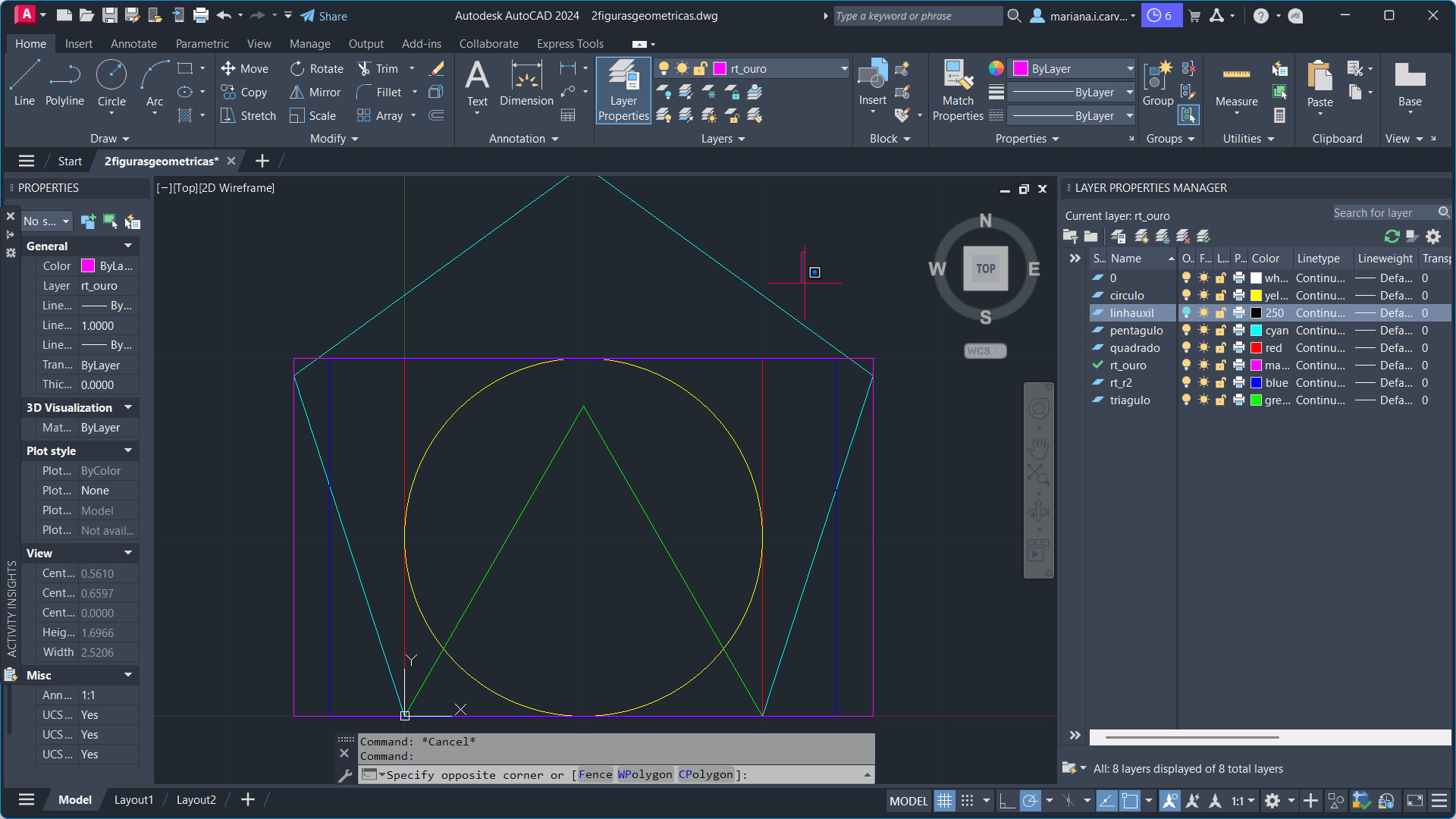Click the cyan color swatch of pentagulo
The image size is (1456, 819).
pyautogui.click(x=1257, y=331)
